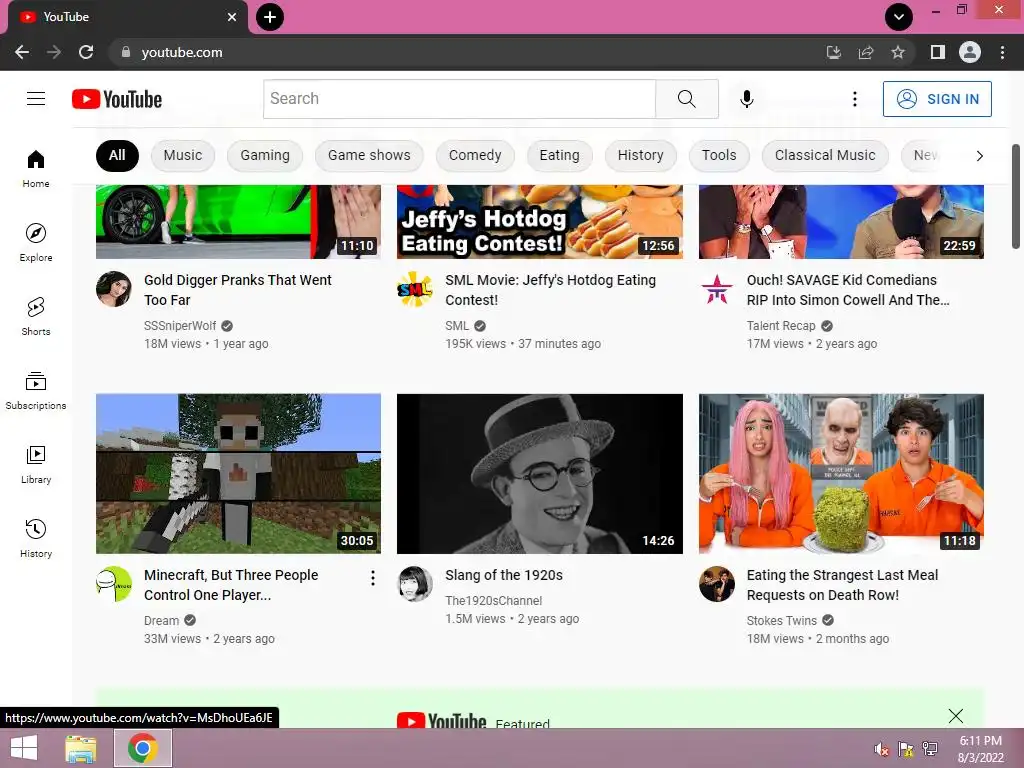Click muted volume icon in system tray
This screenshot has height=768, width=1024.
[x=882, y=749]
